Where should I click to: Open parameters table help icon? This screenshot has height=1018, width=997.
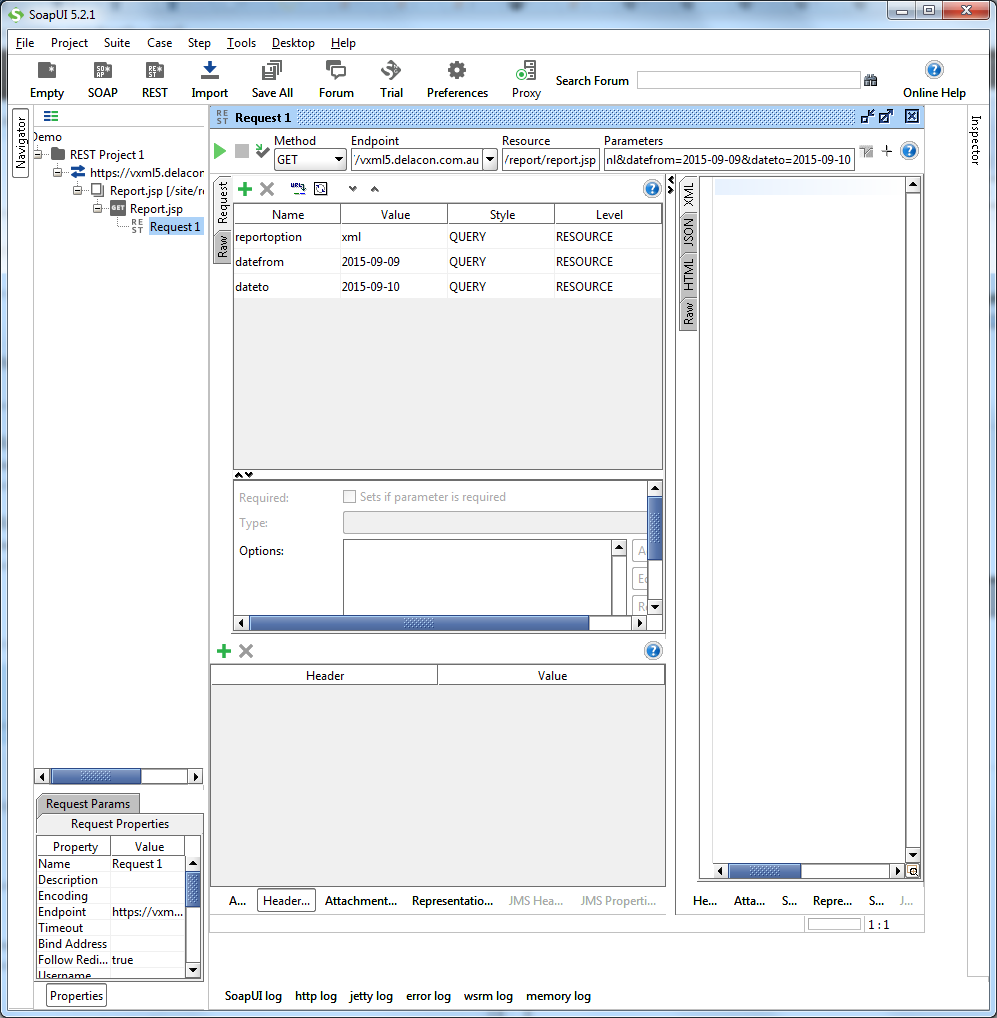[652, 189]
